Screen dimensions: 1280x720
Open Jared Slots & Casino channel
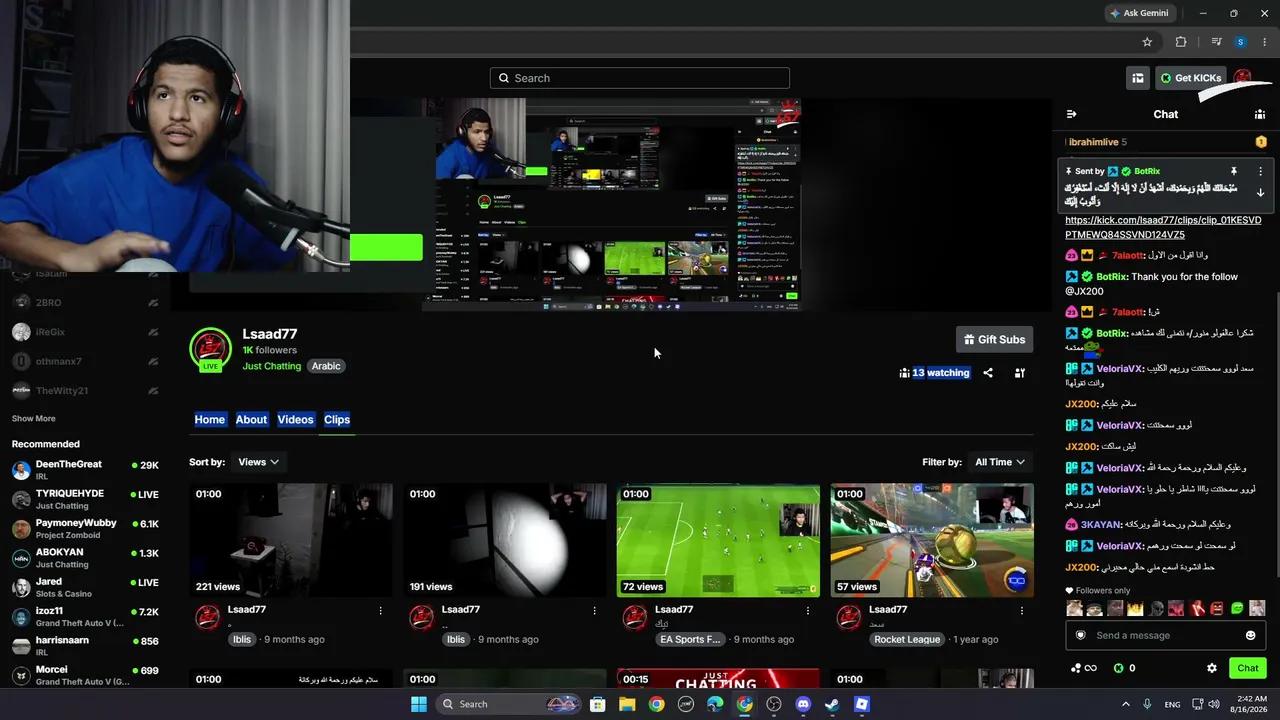(85, 587)
